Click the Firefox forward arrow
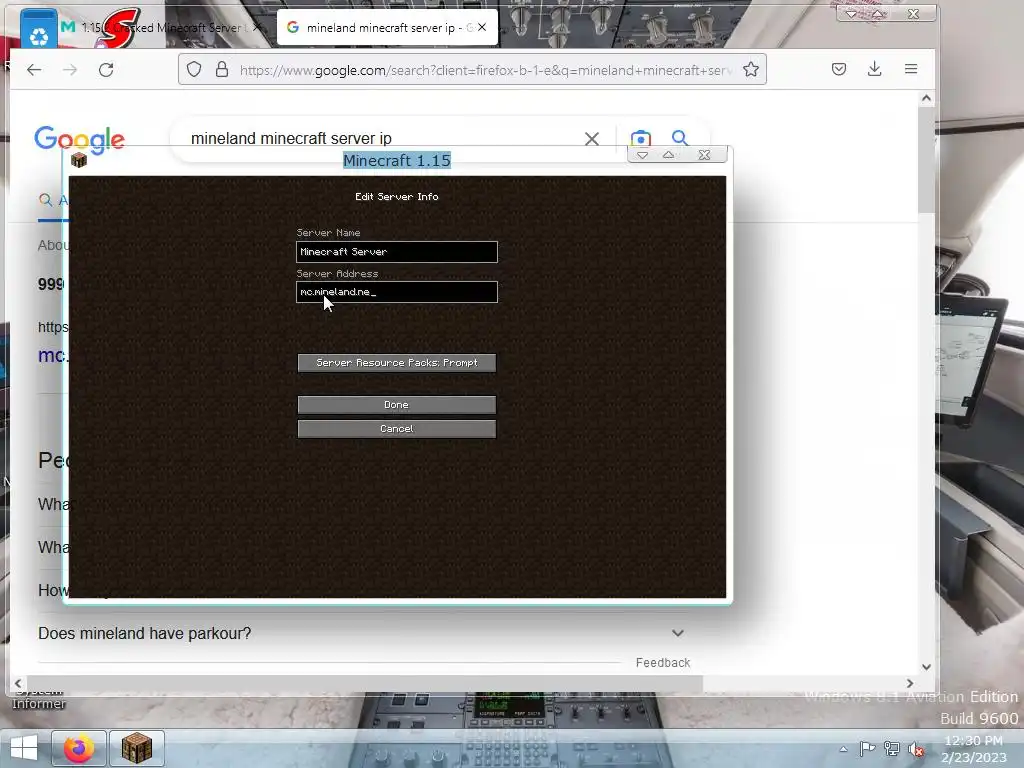This screenshot has height=768, width=1024. 70,69
